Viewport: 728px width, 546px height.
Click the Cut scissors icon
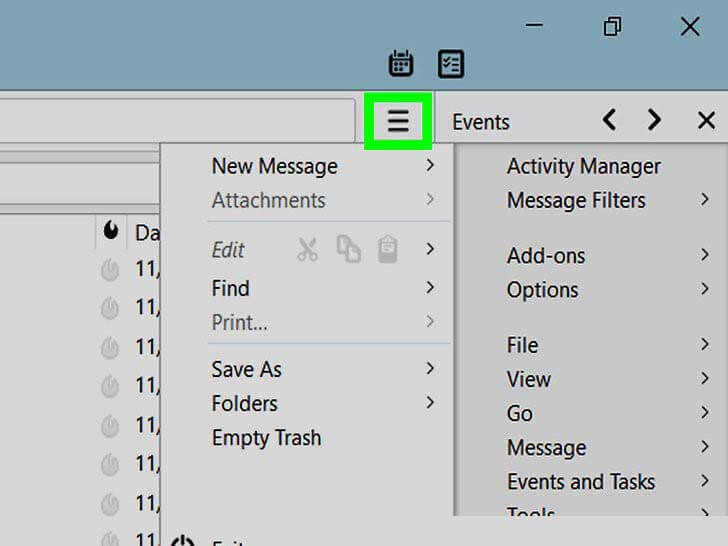tap(308, 250)
